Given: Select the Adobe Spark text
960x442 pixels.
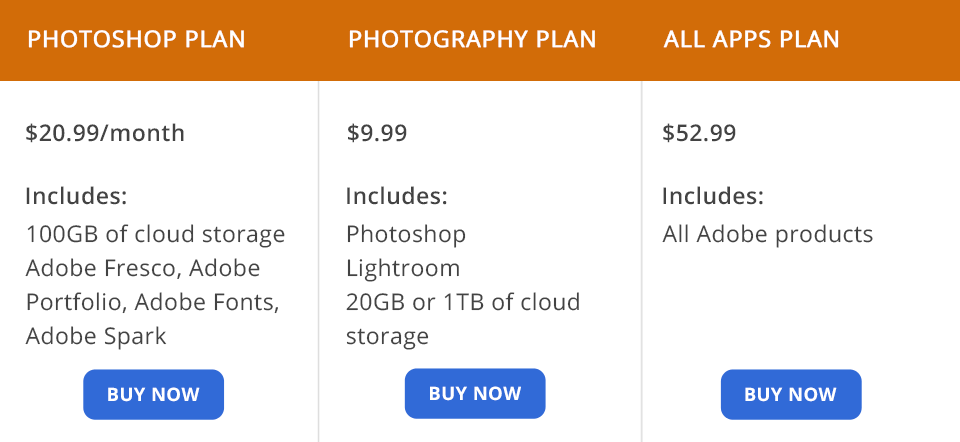Looking at the screenshot, I should tap(96, 335).
